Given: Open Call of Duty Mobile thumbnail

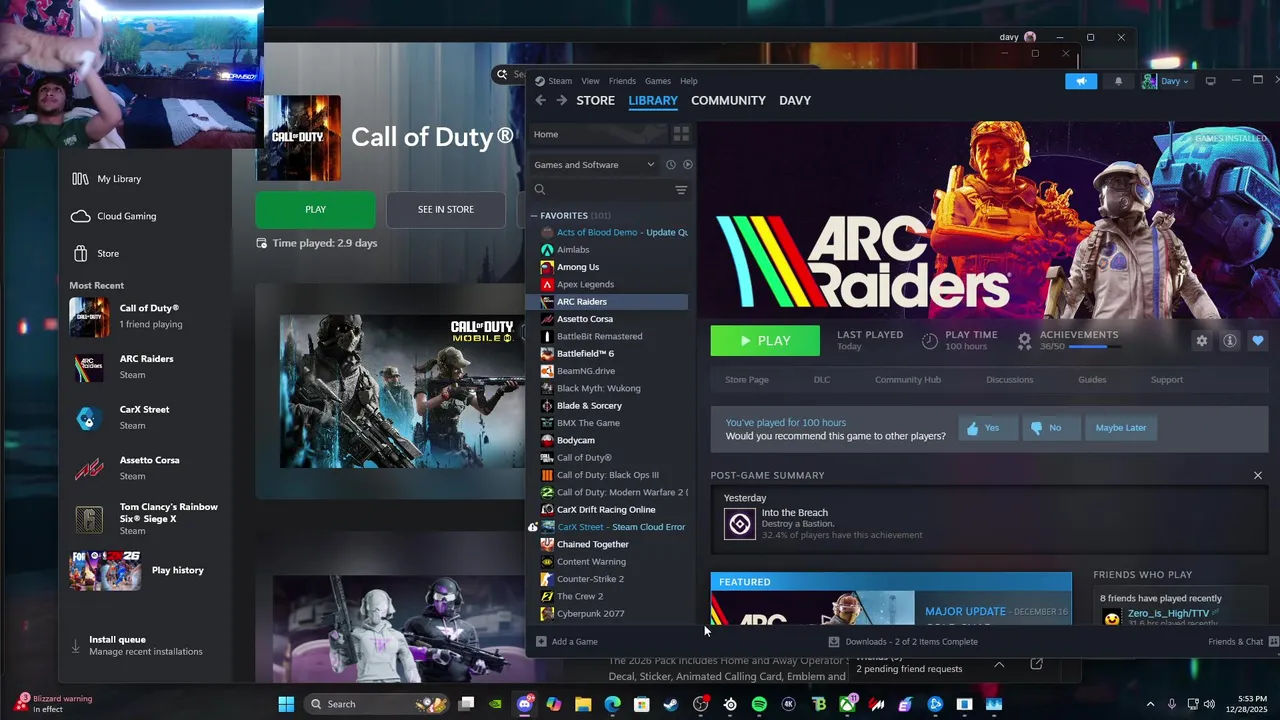Looking at the screenshot, I should (x=400, y=391).
